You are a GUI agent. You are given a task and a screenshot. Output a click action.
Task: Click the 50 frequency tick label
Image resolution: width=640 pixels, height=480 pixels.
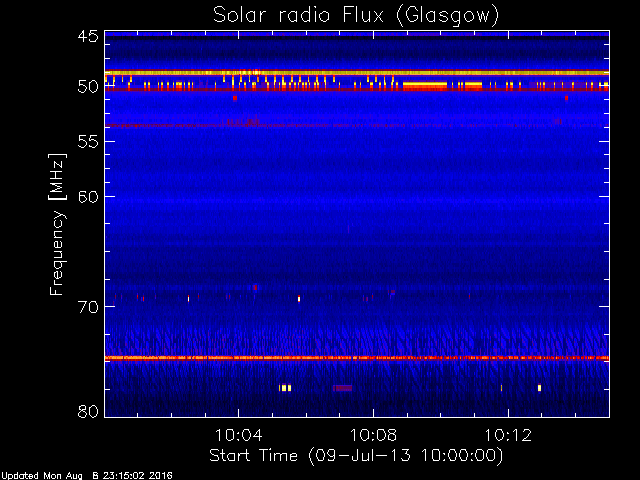pyautogui.click(x=88, y=87)
